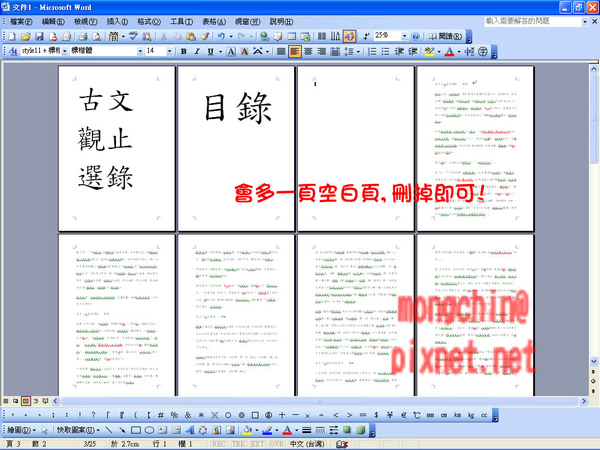600x450 pixels.
Task: Switch to Print Layout view button
Action: point(26,401)
